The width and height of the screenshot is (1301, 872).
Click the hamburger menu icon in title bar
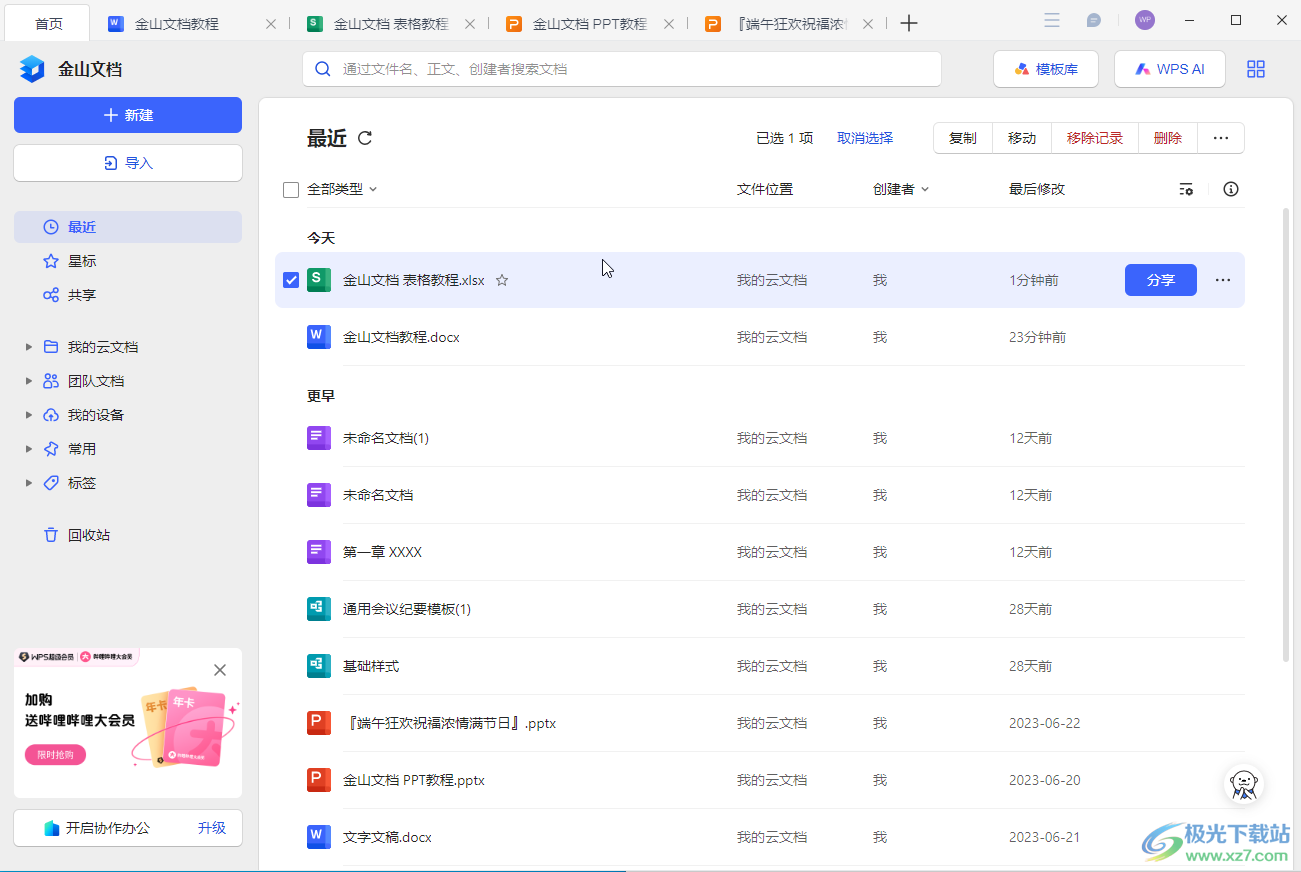(x=1052, y=21)
